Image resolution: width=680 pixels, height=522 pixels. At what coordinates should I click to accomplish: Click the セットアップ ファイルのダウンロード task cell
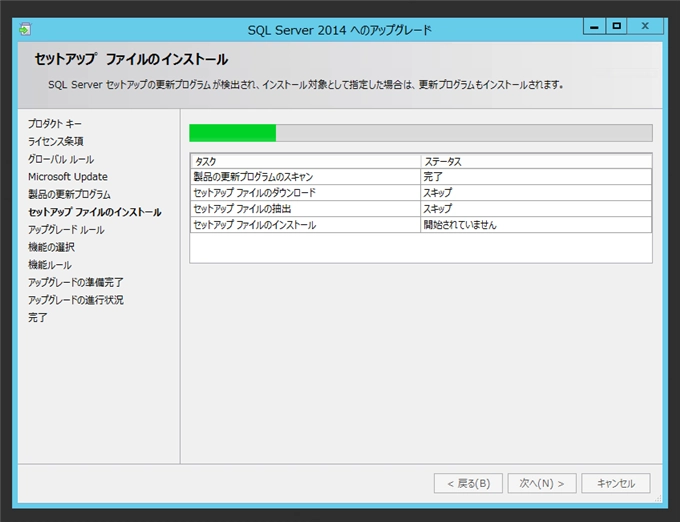305,193
